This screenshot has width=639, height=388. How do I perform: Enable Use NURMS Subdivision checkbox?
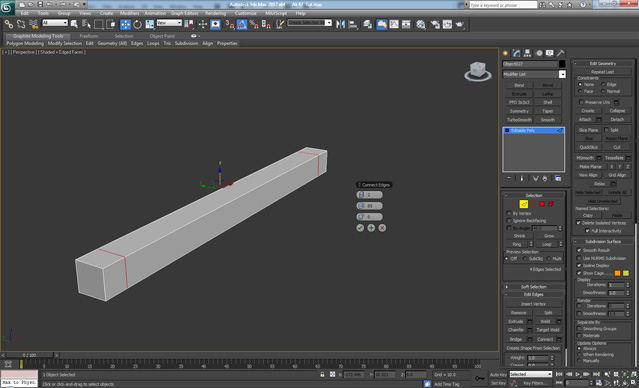coord(579,258)
